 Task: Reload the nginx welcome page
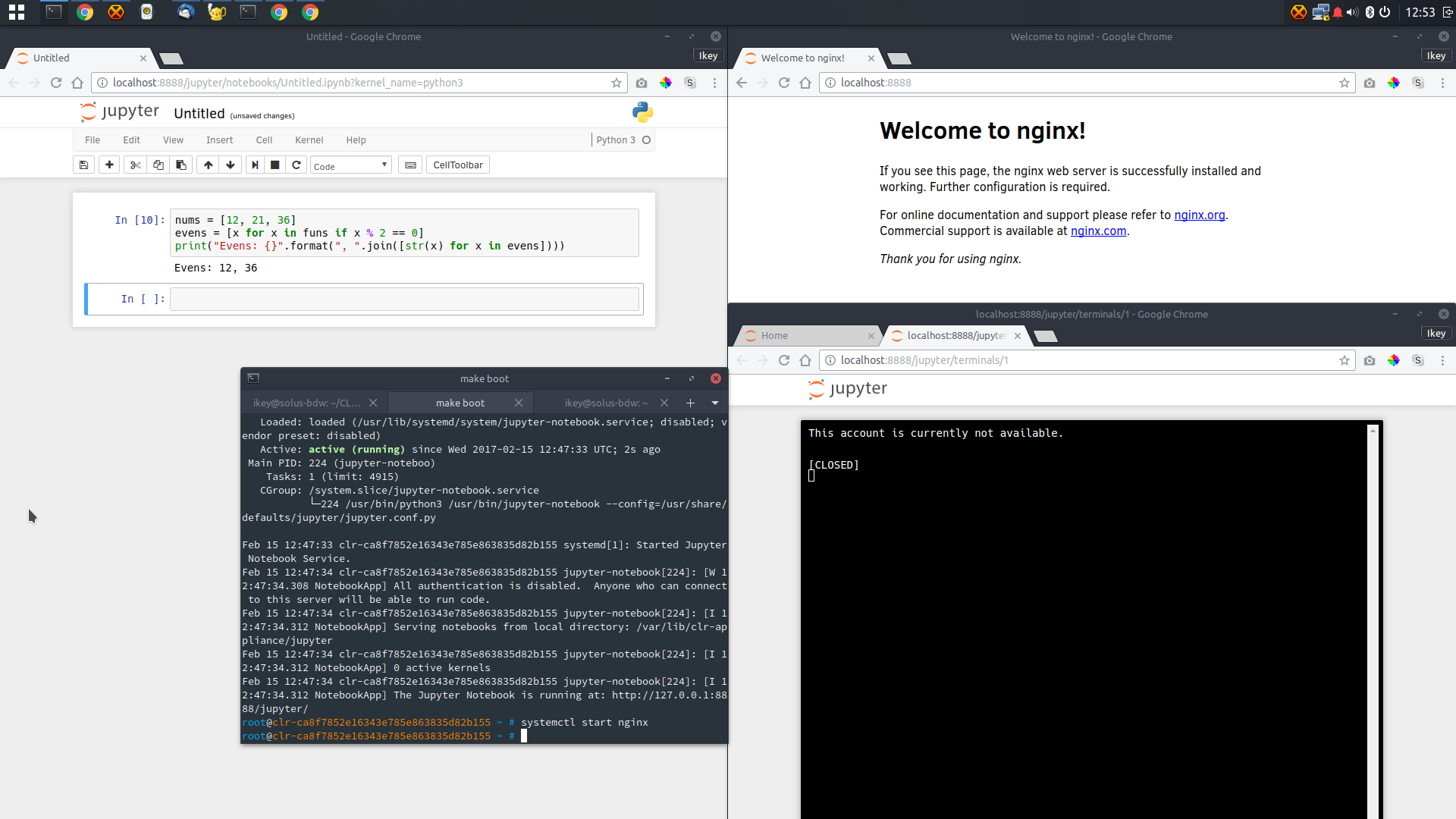coord(784,83)
